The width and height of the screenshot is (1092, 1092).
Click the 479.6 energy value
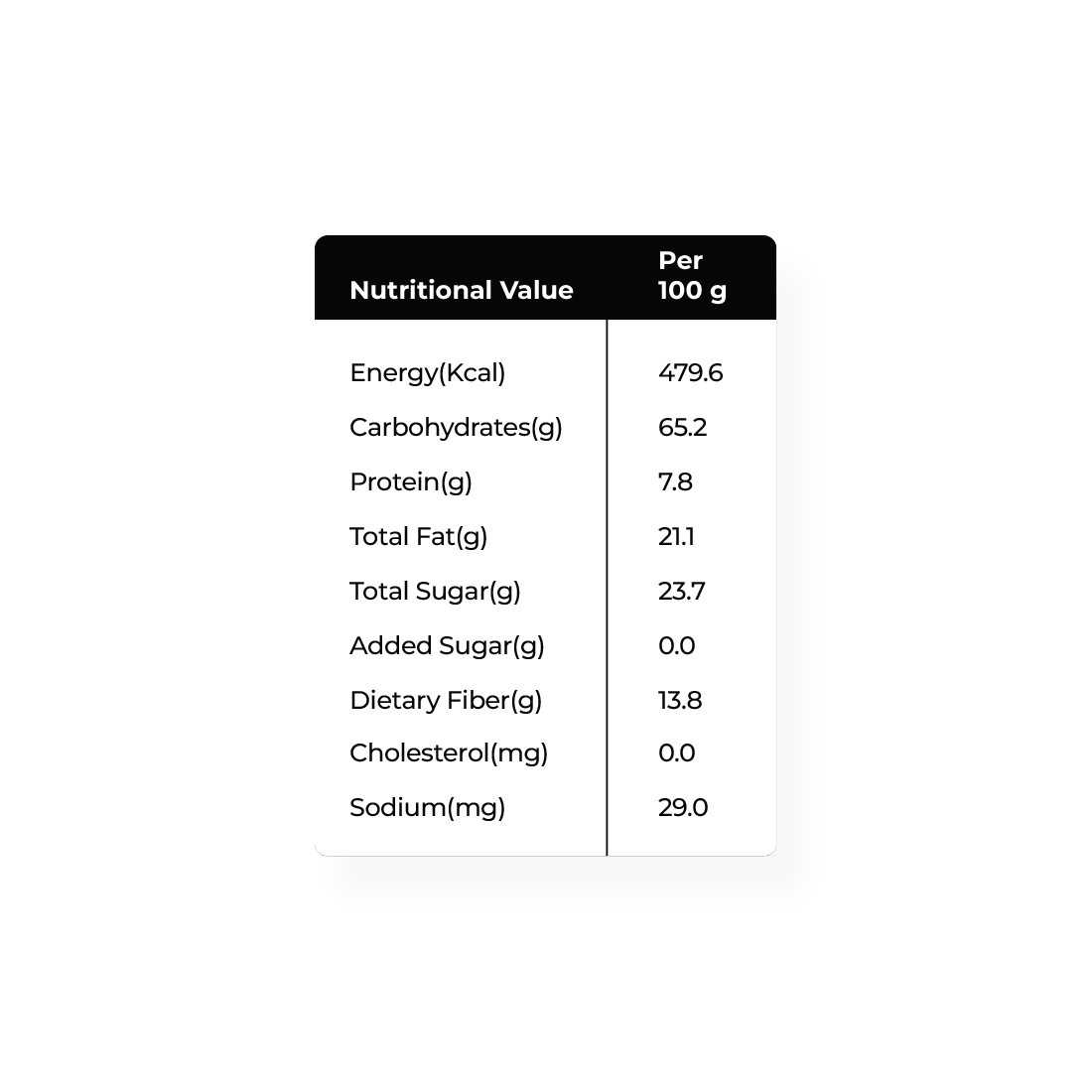690,372
